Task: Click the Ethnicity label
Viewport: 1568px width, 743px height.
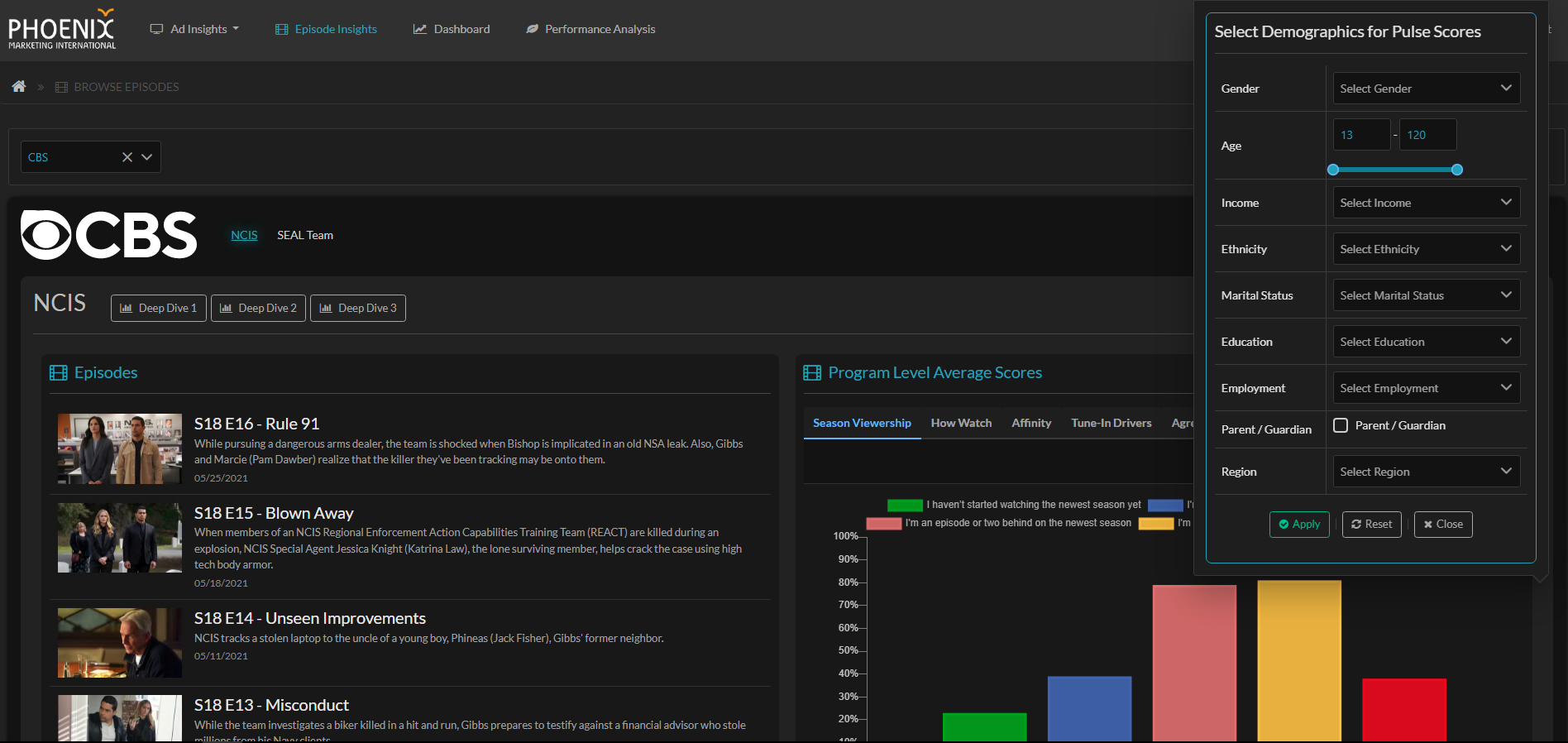Action: point(1244,249)
